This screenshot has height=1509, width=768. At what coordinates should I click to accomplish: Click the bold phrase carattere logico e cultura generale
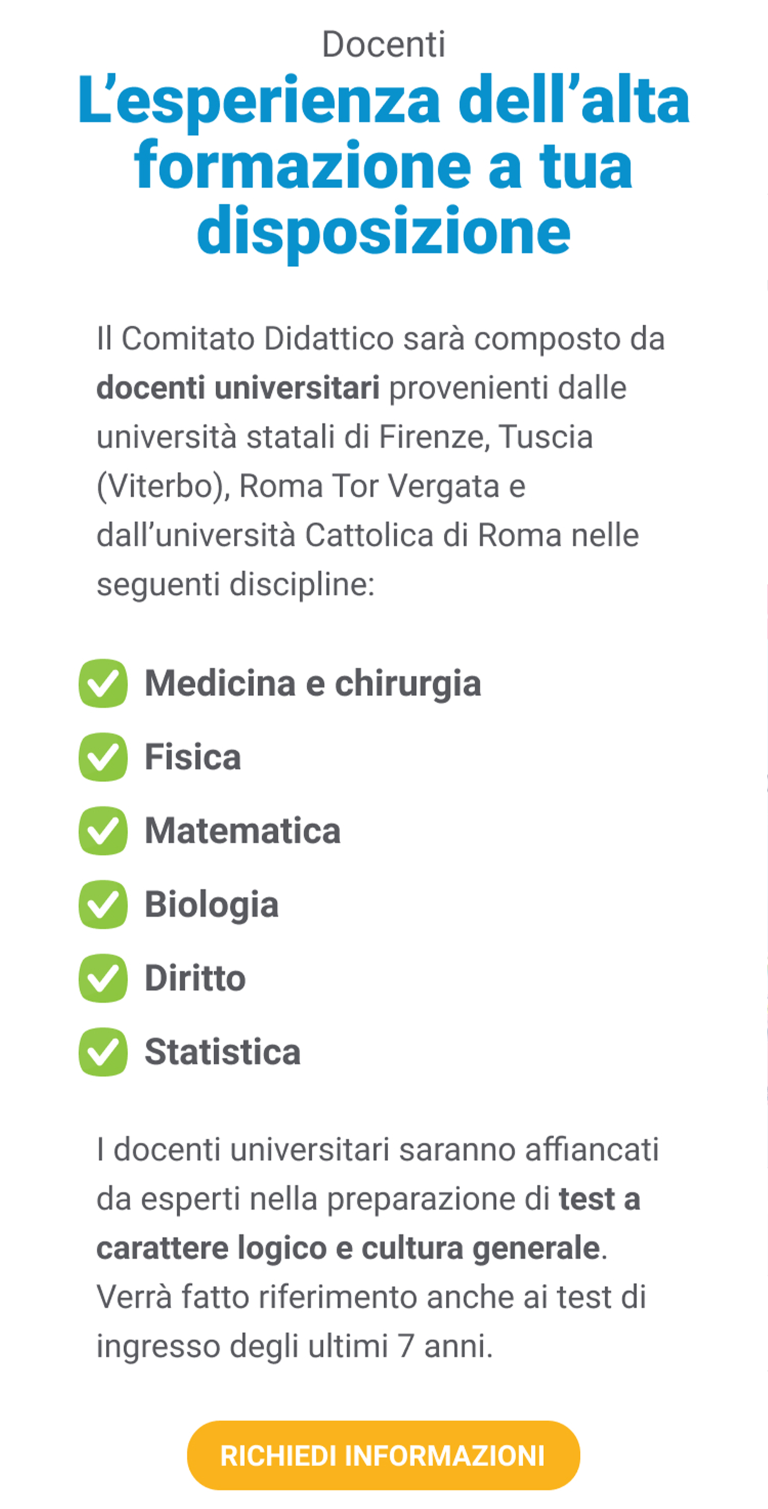pyautogui.click(x=349, y=1249)
